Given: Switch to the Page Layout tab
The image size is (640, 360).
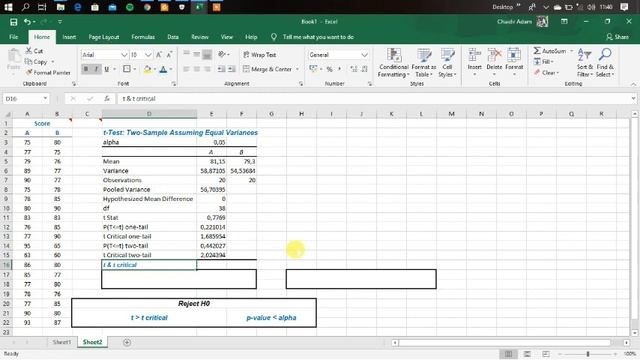Looking at the screenshot, I should coord(104,37).
